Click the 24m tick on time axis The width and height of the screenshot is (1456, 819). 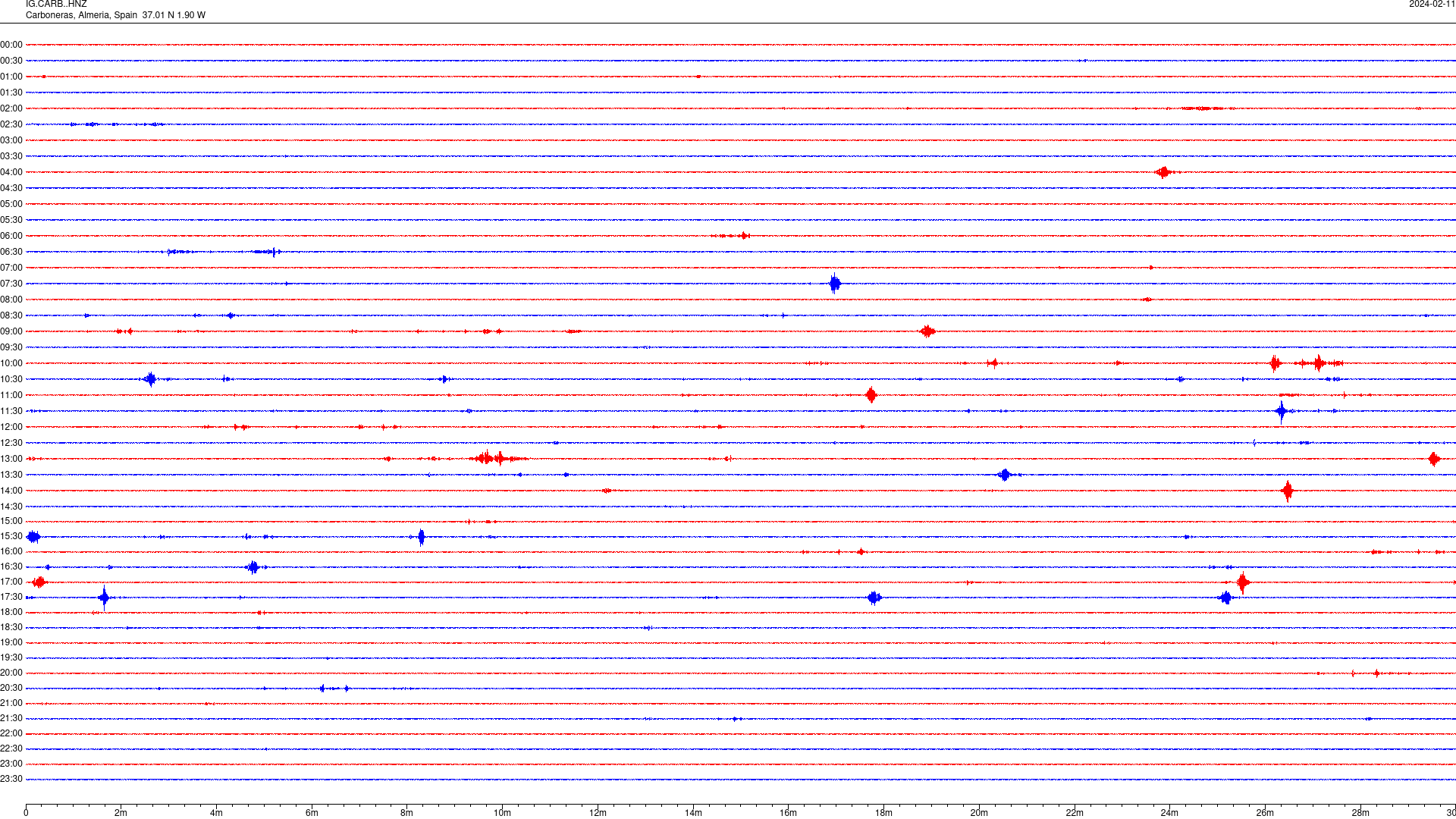1169,813
